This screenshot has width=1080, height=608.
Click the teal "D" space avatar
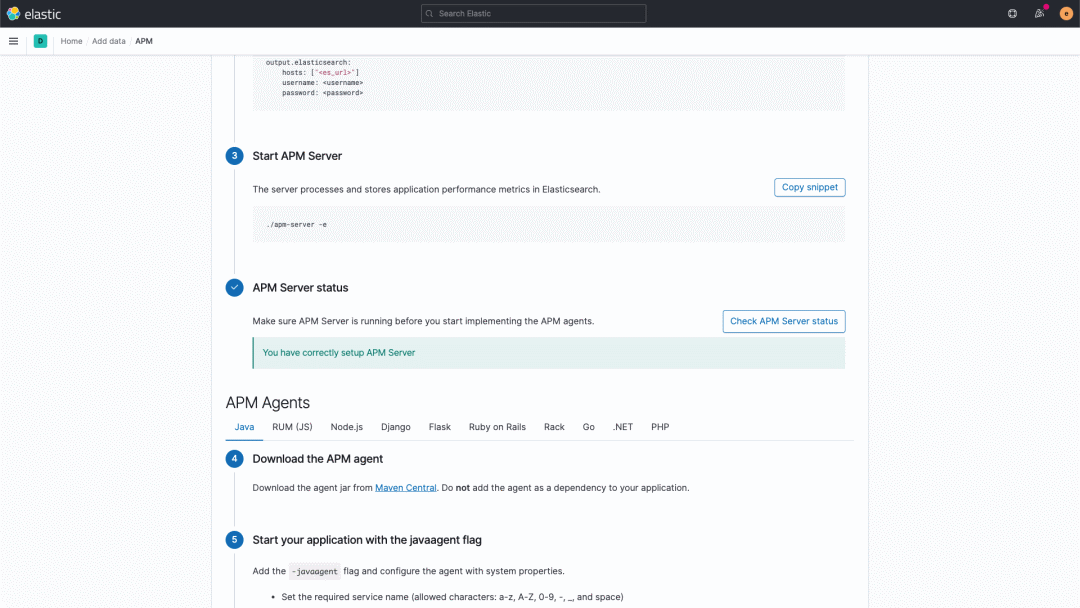point(40,41)
